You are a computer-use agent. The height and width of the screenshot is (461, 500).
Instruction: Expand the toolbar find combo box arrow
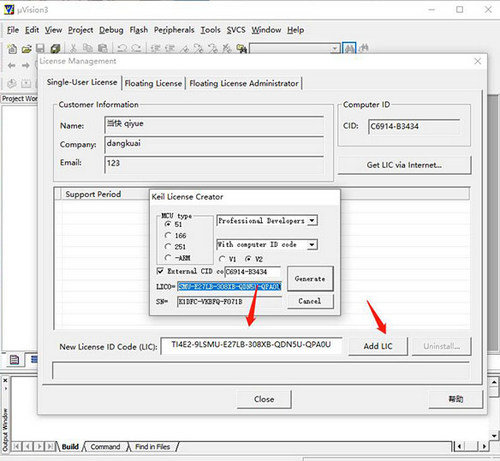pyautogui.click(x=335, y=49)
